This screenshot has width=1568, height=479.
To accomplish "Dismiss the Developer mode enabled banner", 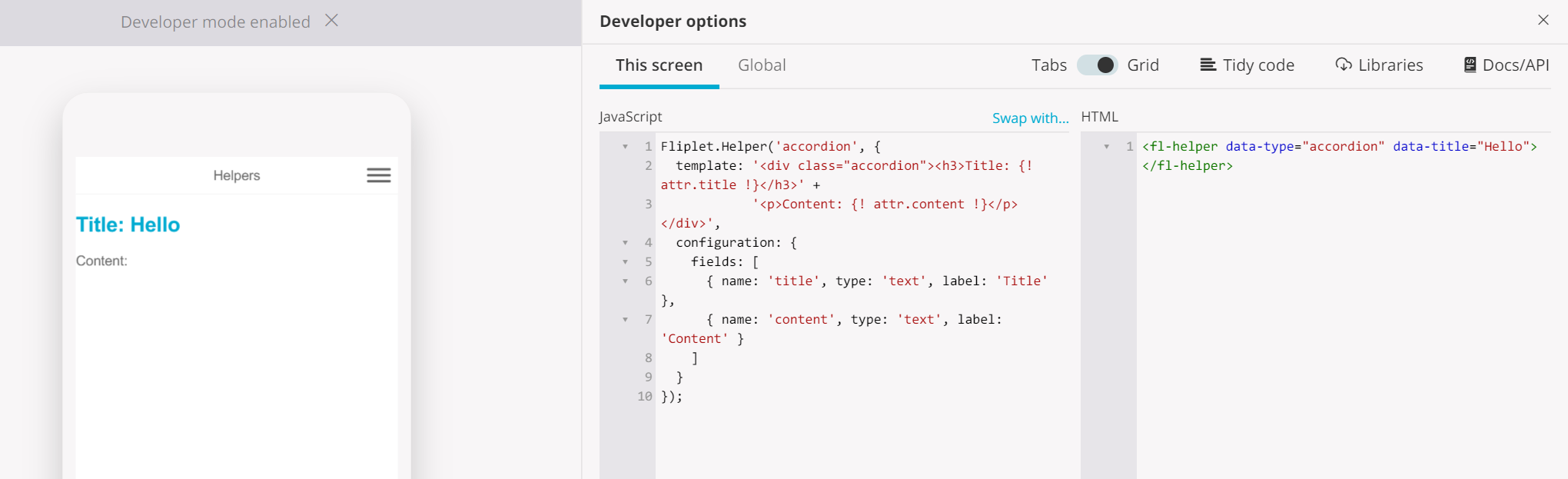I will click(331, 21).
